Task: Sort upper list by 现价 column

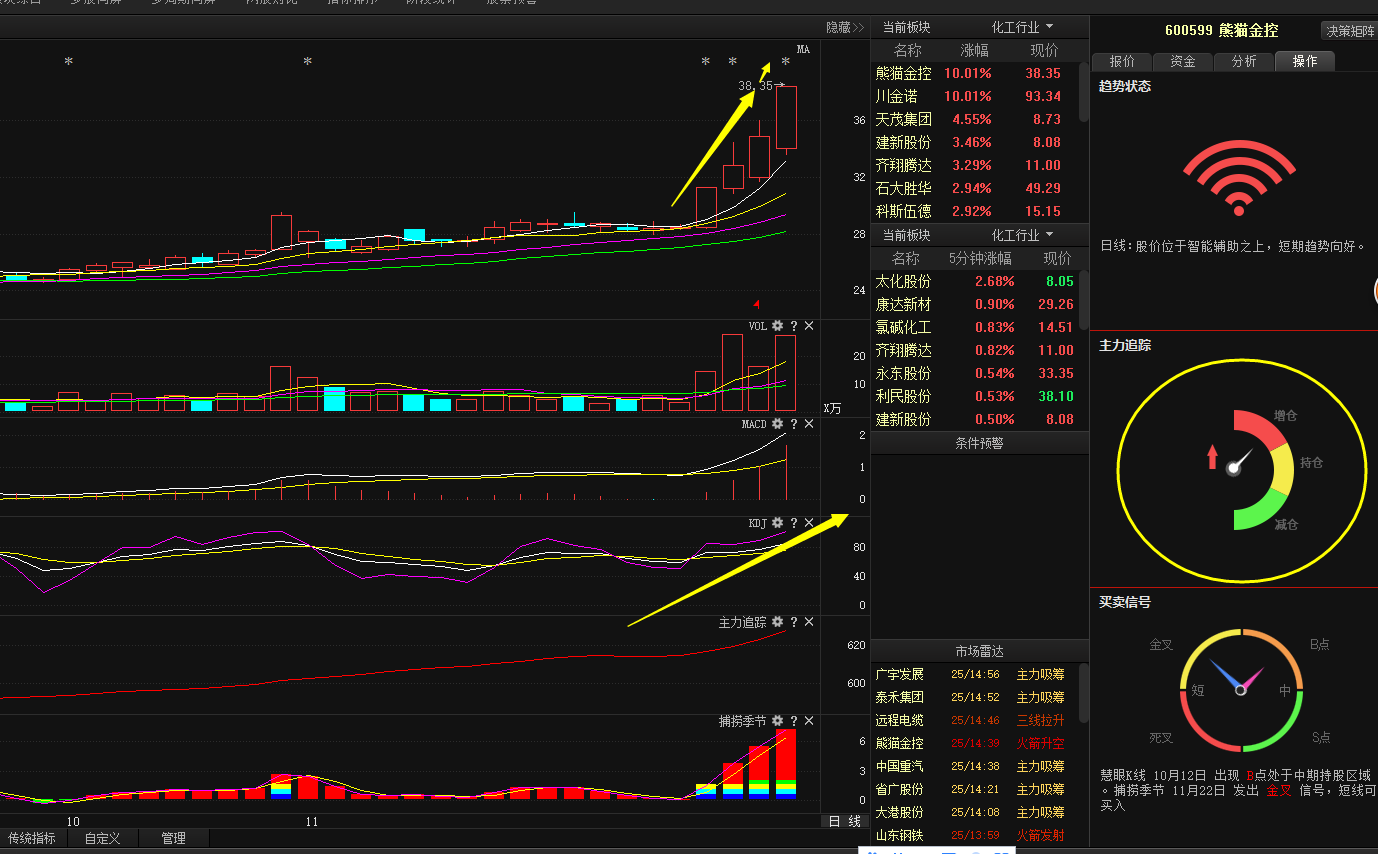Action: (x=1044, y=50)
